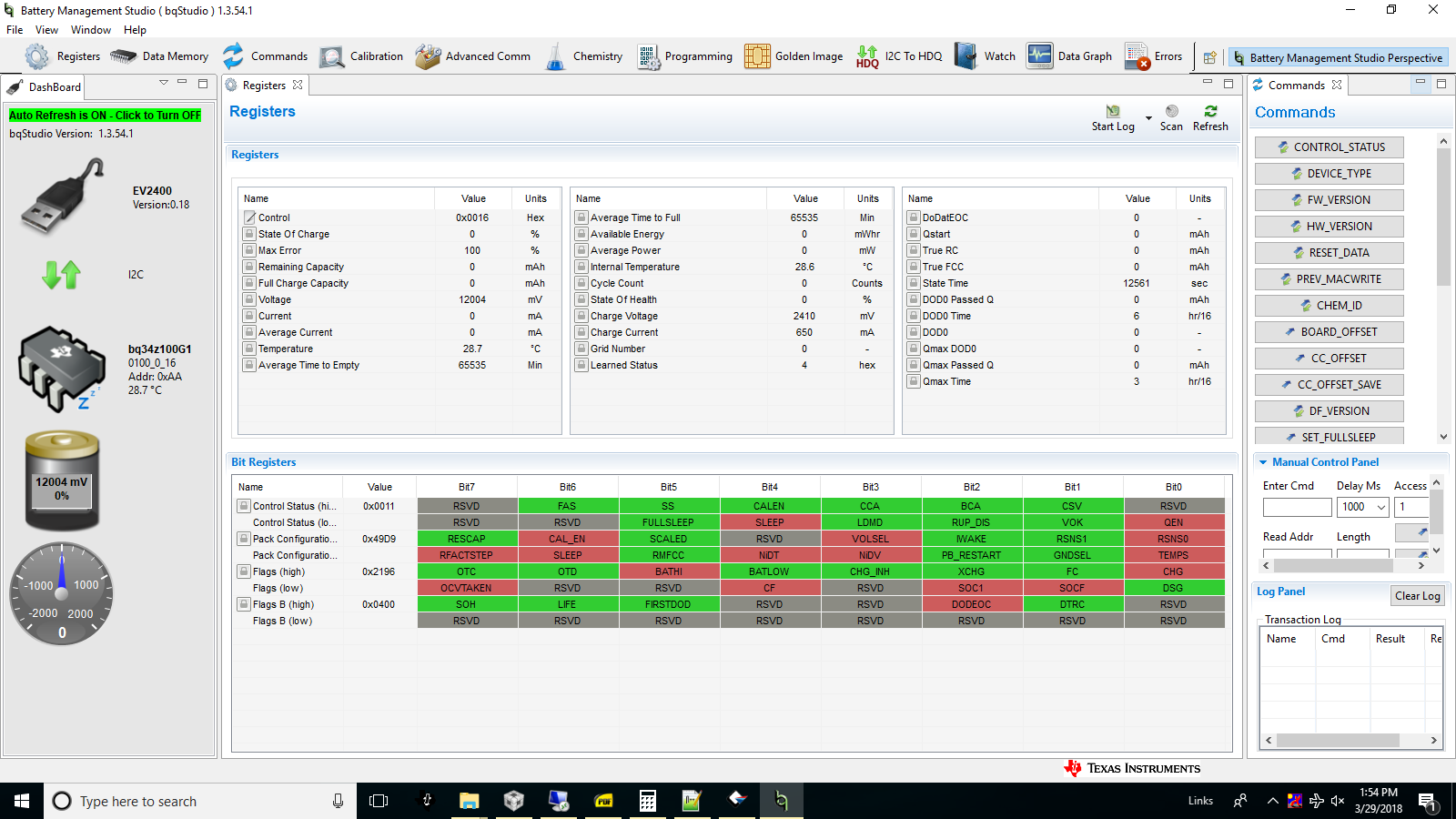Open the Commands toolbar icon
The image size is (1456, 819).
(234, 56)
